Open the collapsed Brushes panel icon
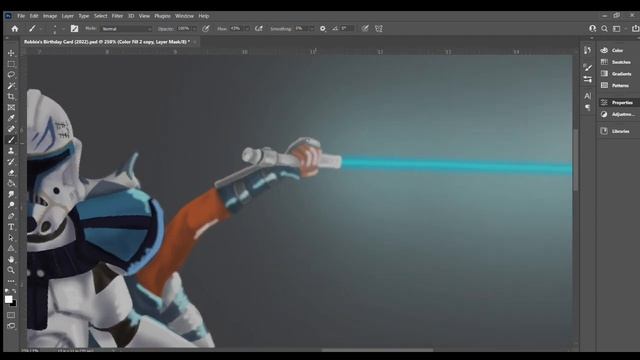The width and height of the screenshot is (640, 360). click(x=587, y=79)
